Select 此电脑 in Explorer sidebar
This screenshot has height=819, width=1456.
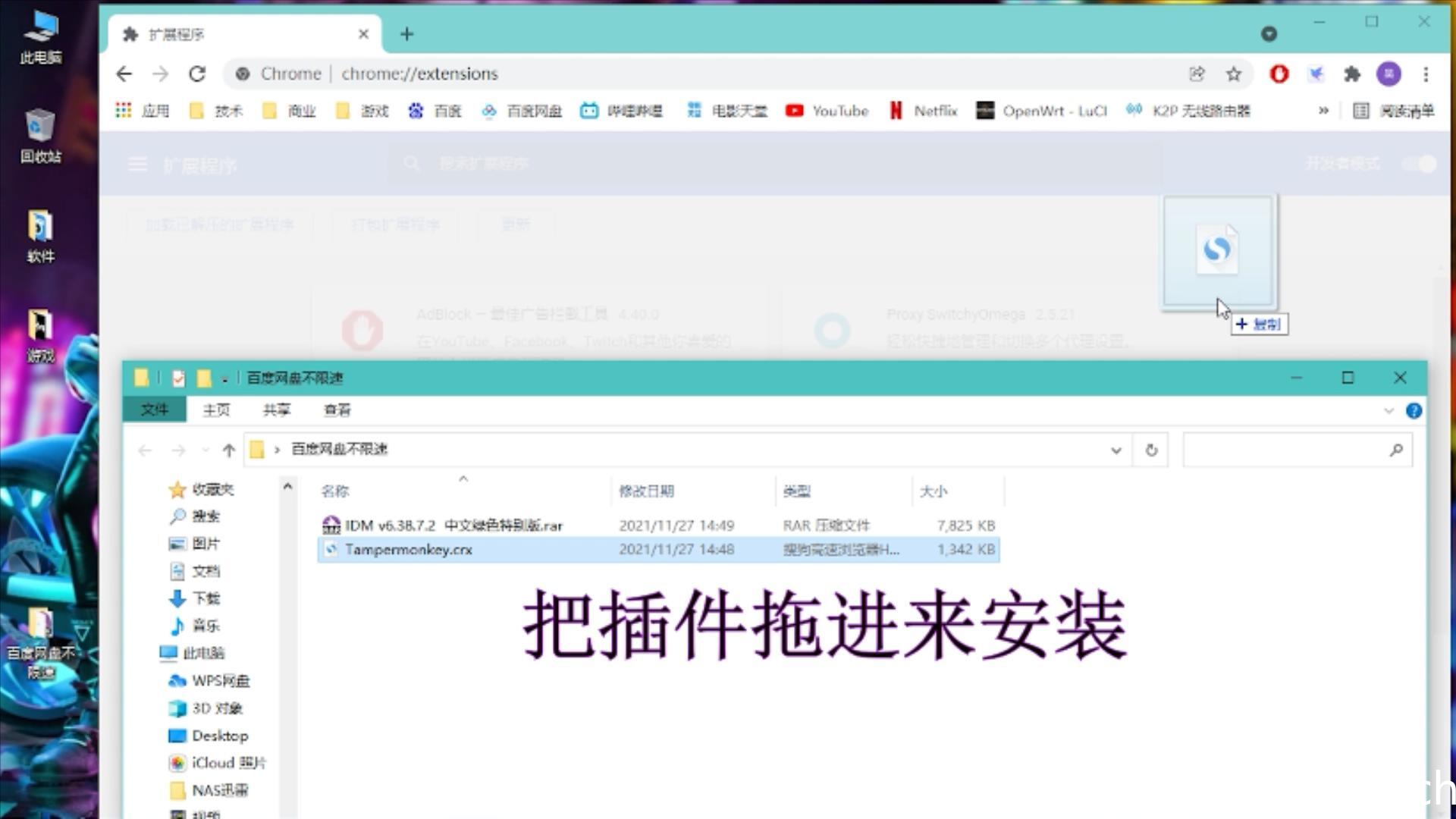(x=193, y=653)
